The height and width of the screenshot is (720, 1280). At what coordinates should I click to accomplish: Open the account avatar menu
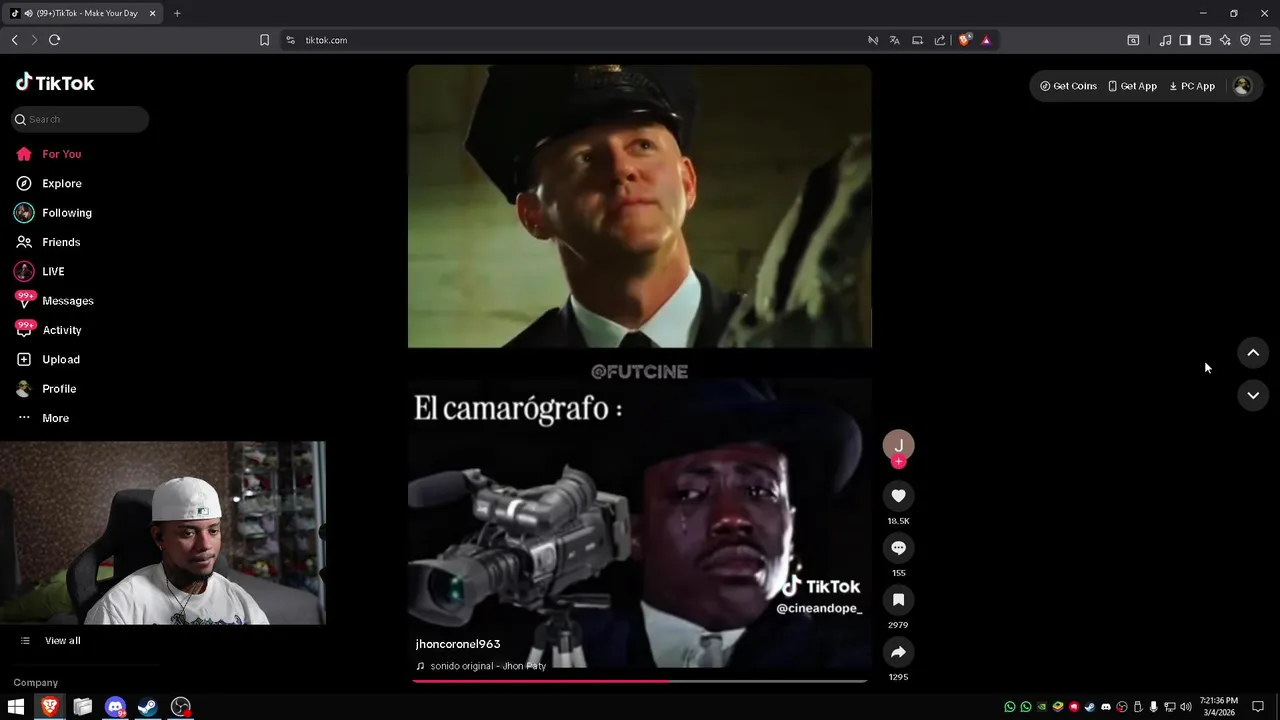pos(1242,86)
